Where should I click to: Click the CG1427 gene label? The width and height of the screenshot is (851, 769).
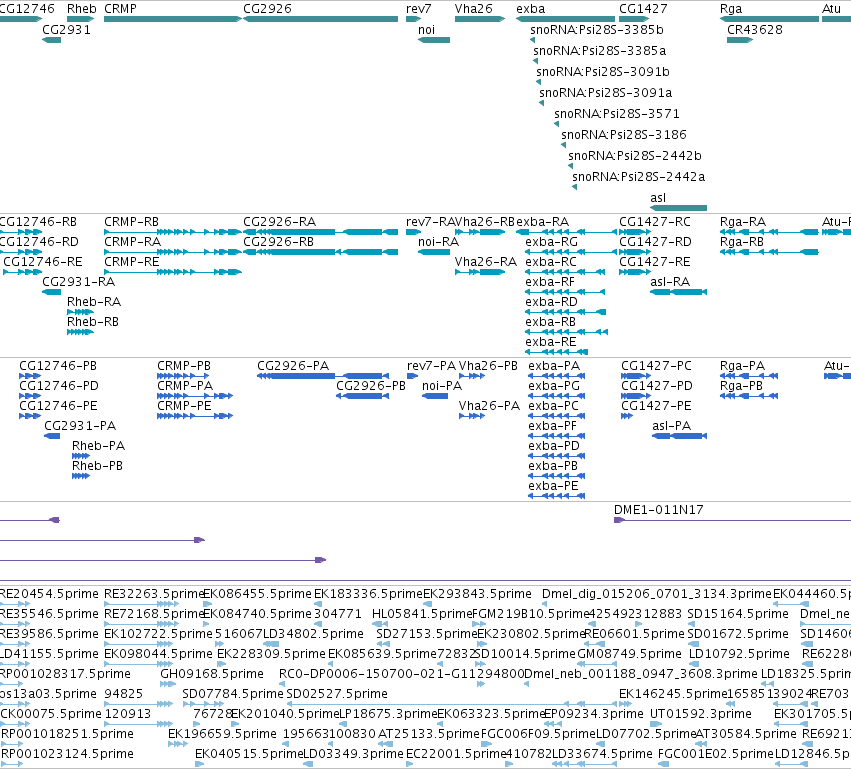(x=643, y=9)
